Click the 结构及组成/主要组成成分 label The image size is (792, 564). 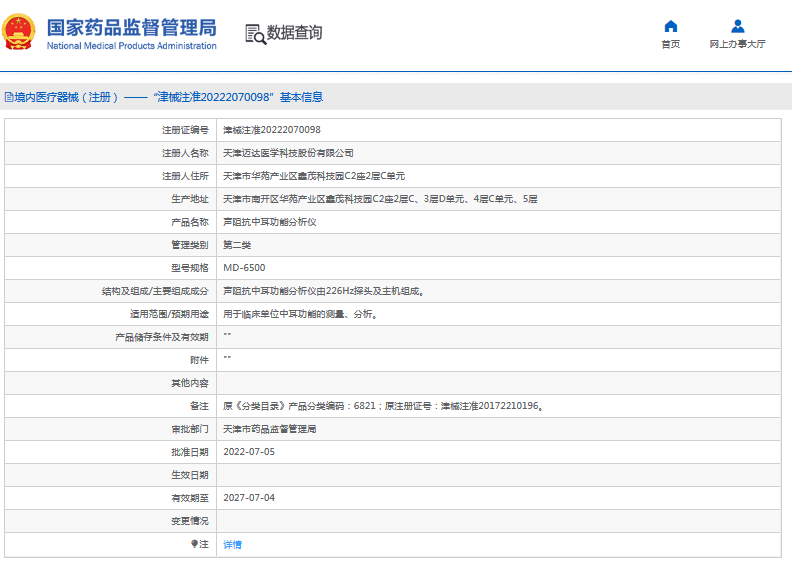tap(155, 291)
